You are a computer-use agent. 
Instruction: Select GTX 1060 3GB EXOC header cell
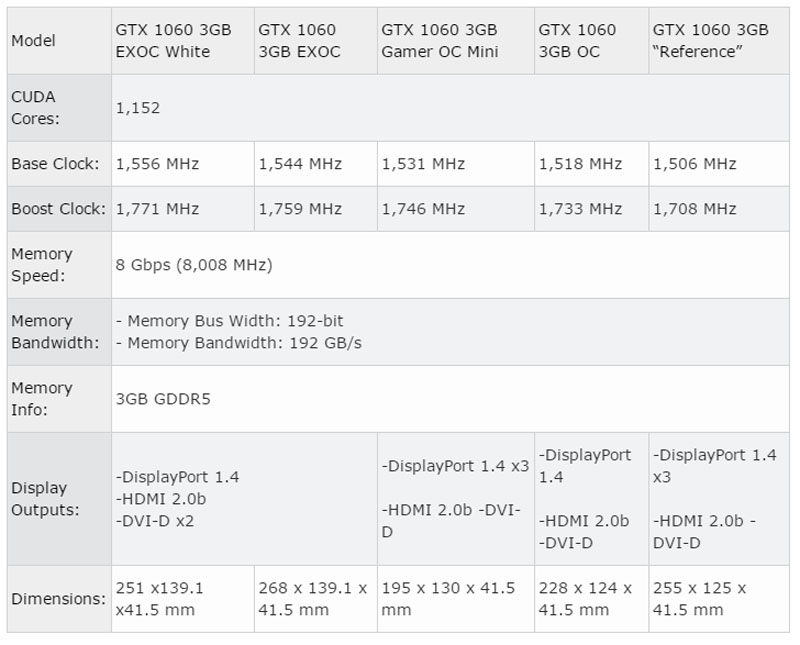[316, 41]
